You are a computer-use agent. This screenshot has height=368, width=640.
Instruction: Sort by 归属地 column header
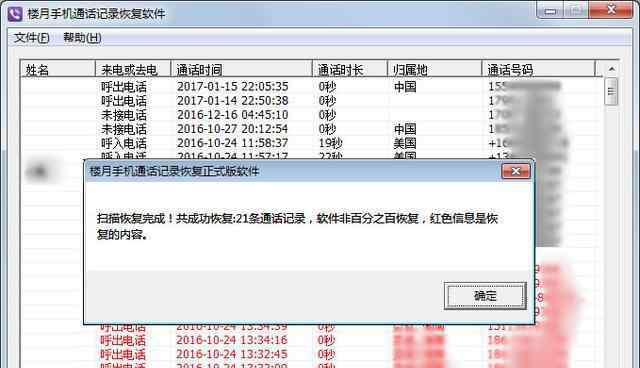point(435,70)
